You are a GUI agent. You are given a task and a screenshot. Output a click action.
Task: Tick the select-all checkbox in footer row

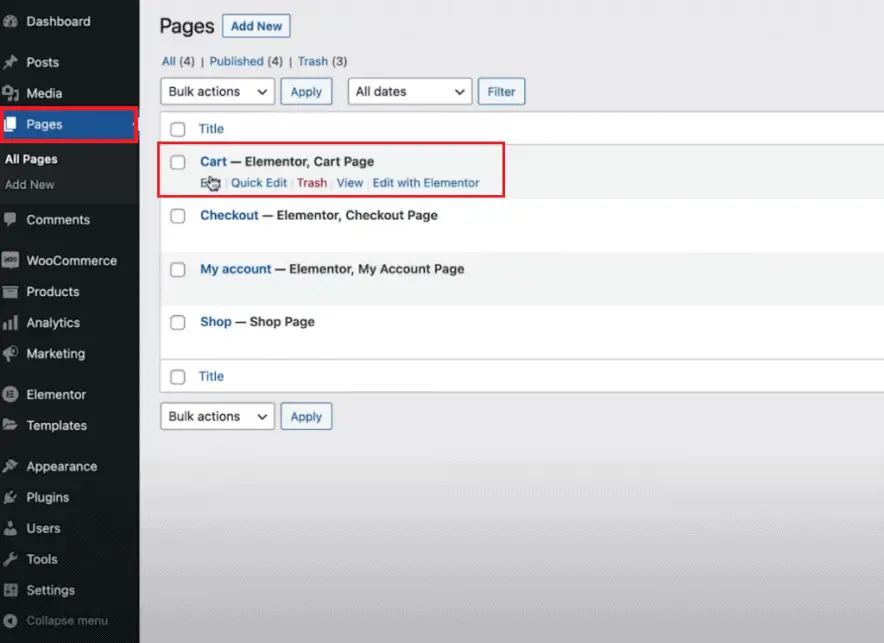pyautogui.click(x=178, y=376)
